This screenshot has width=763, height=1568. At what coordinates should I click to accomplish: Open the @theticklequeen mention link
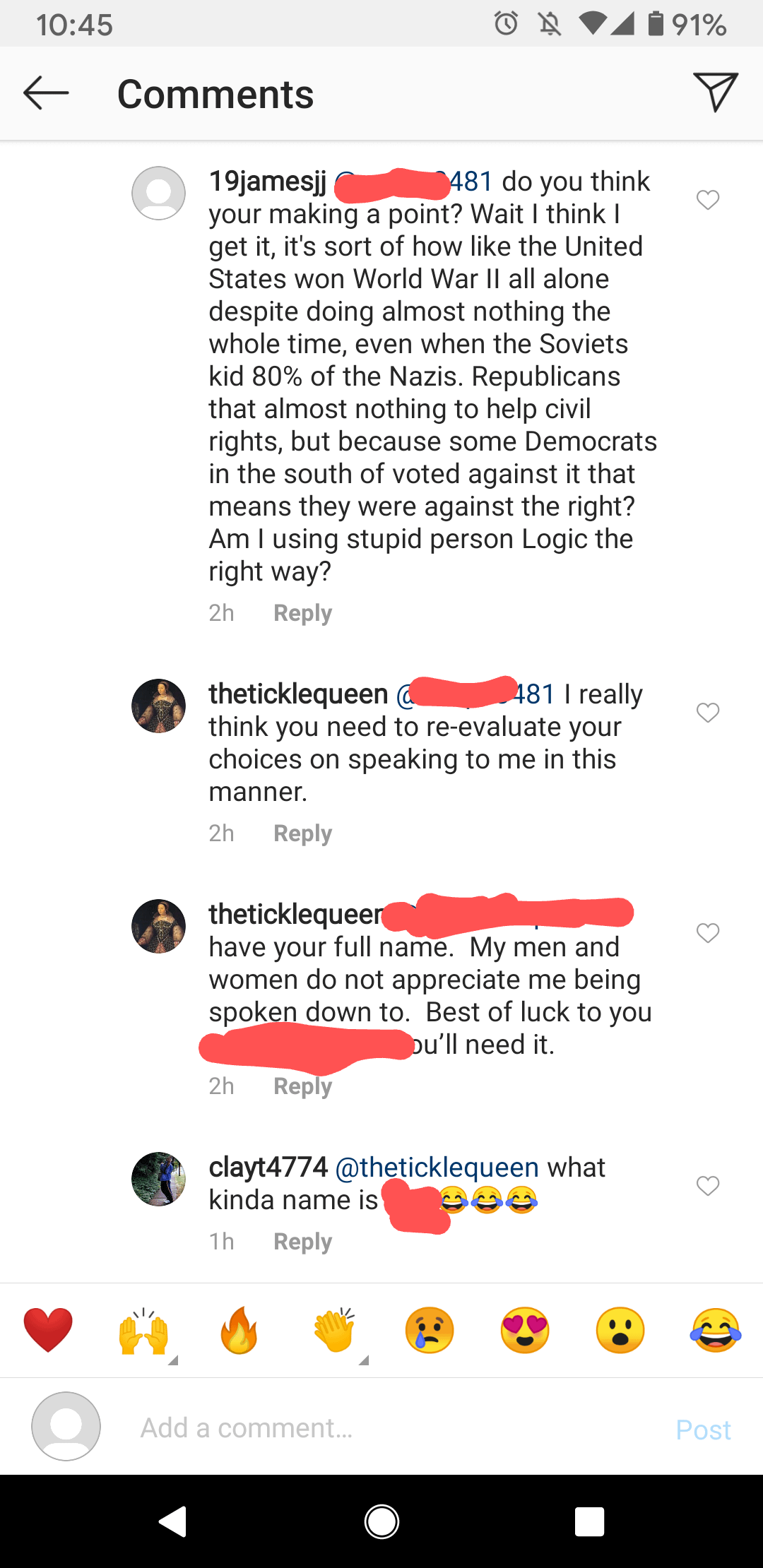click(438, 1168)
